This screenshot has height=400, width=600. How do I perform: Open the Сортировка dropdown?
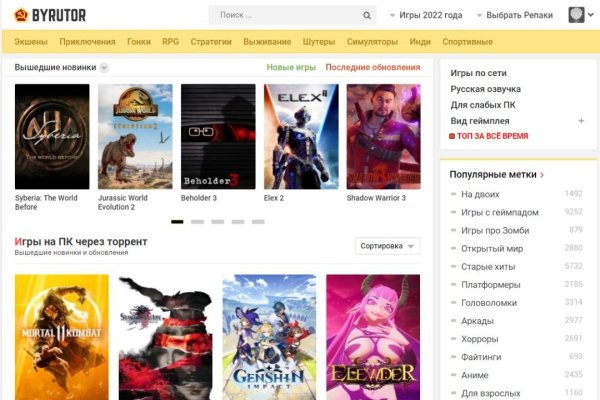(x=387, y=246)
